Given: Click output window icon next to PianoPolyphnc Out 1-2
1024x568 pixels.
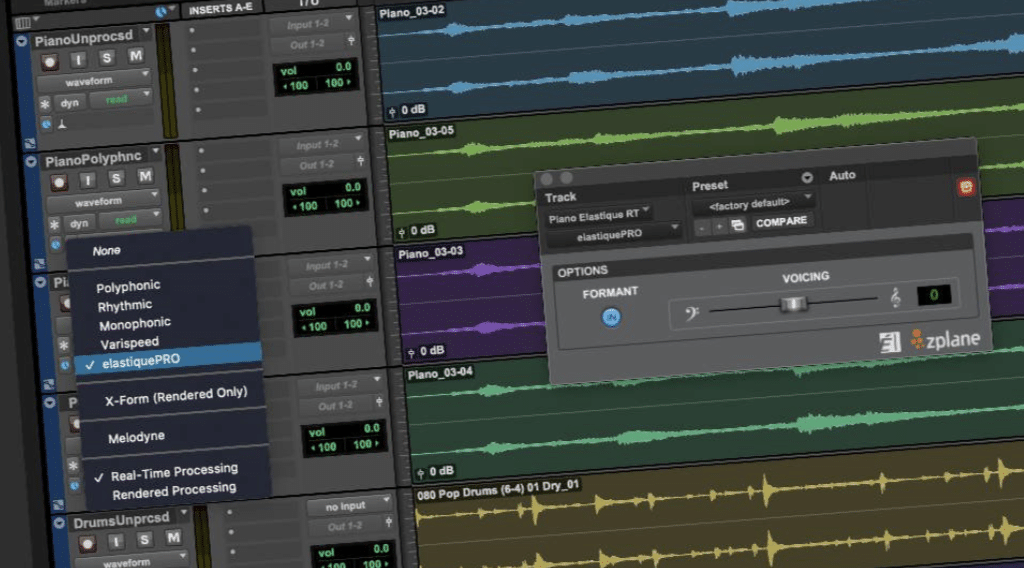Looking at the screenshot, I should coord(360,161).
